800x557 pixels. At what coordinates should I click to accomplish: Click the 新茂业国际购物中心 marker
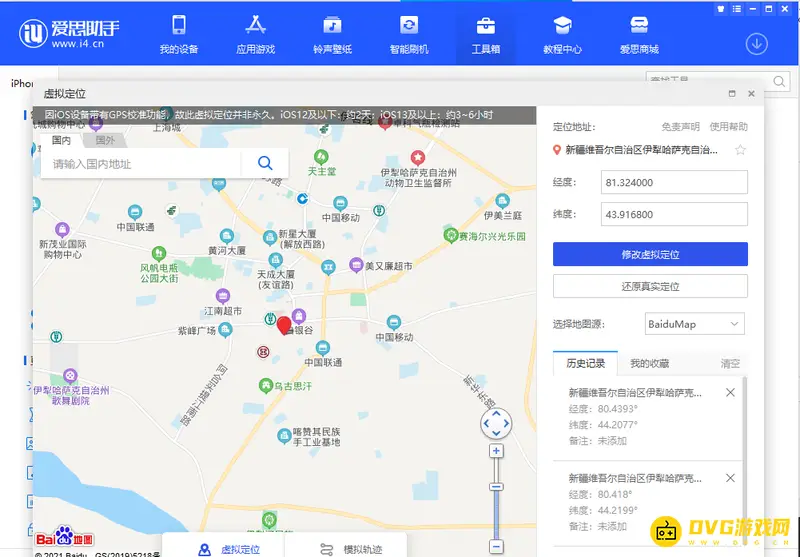coord(62,229)
